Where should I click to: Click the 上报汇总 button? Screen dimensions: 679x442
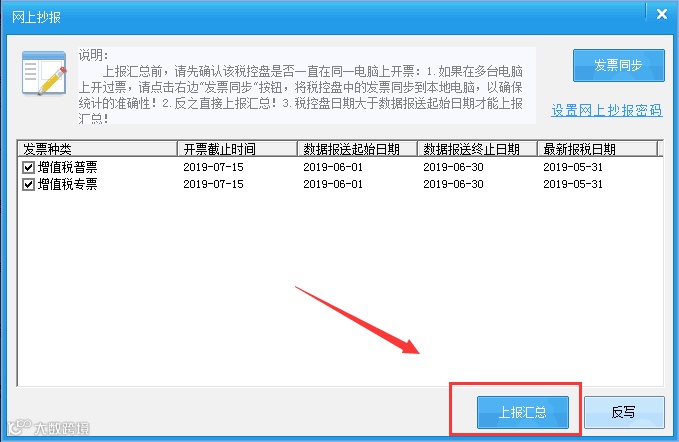point(523,412)
